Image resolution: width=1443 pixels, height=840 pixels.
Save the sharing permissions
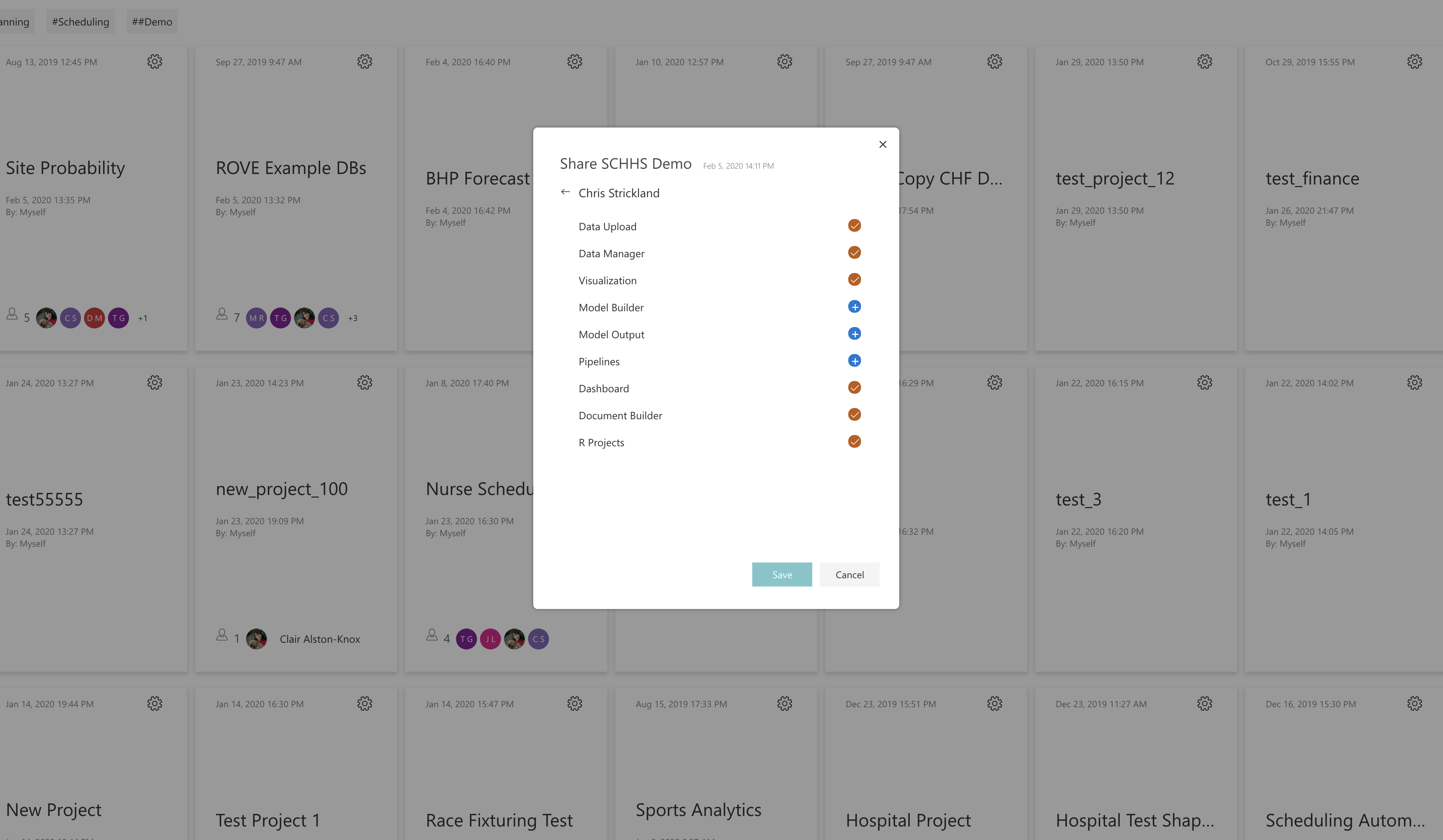781,574
